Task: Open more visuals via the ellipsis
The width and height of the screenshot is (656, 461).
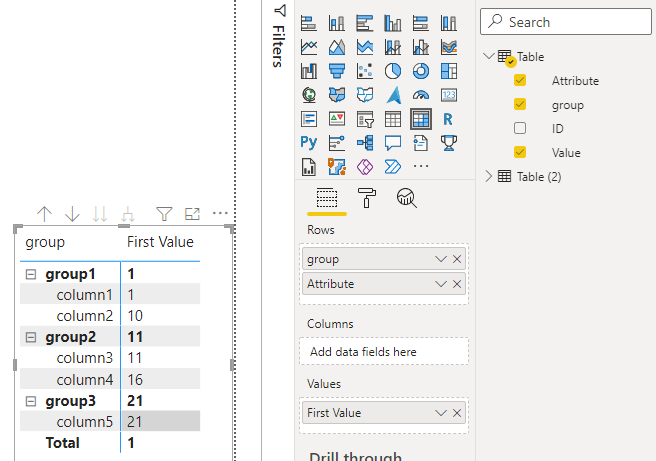Action: click(420, 166)
